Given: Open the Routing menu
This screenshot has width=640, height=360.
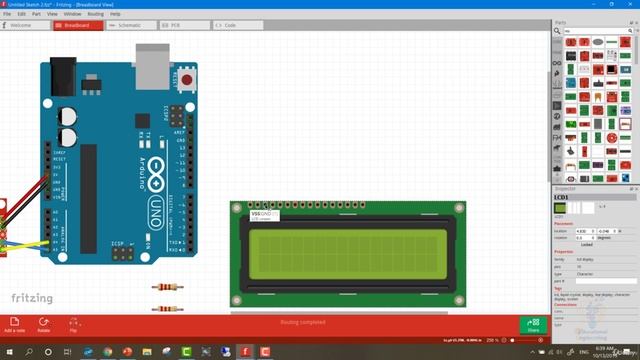Looking at the screenshot, I should pyautogui.click(x=96, y=14).
